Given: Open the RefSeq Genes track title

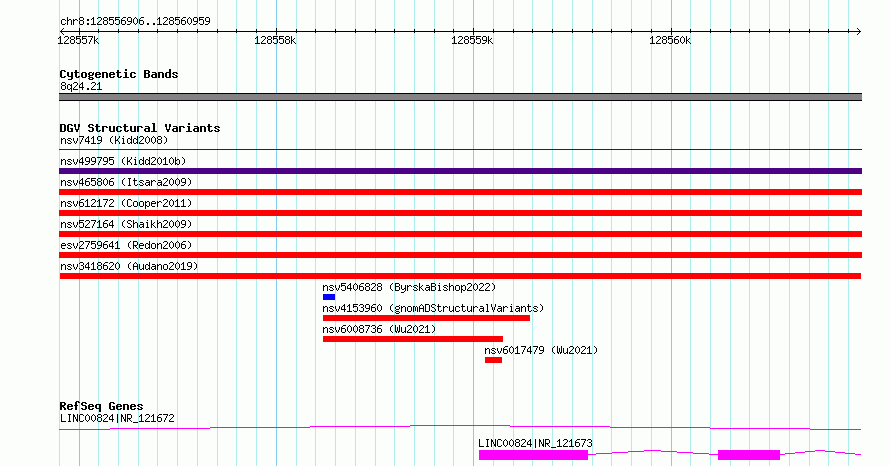Looking at the screenshot, I should click(x=102, y=406).
